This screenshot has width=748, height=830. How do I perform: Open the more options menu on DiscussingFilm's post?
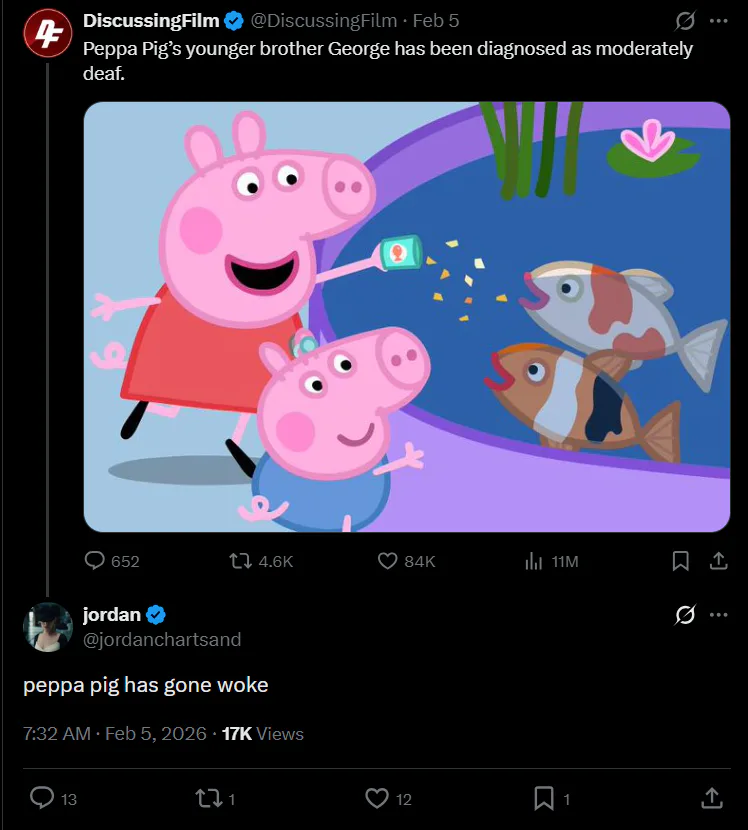click(718, 21)
